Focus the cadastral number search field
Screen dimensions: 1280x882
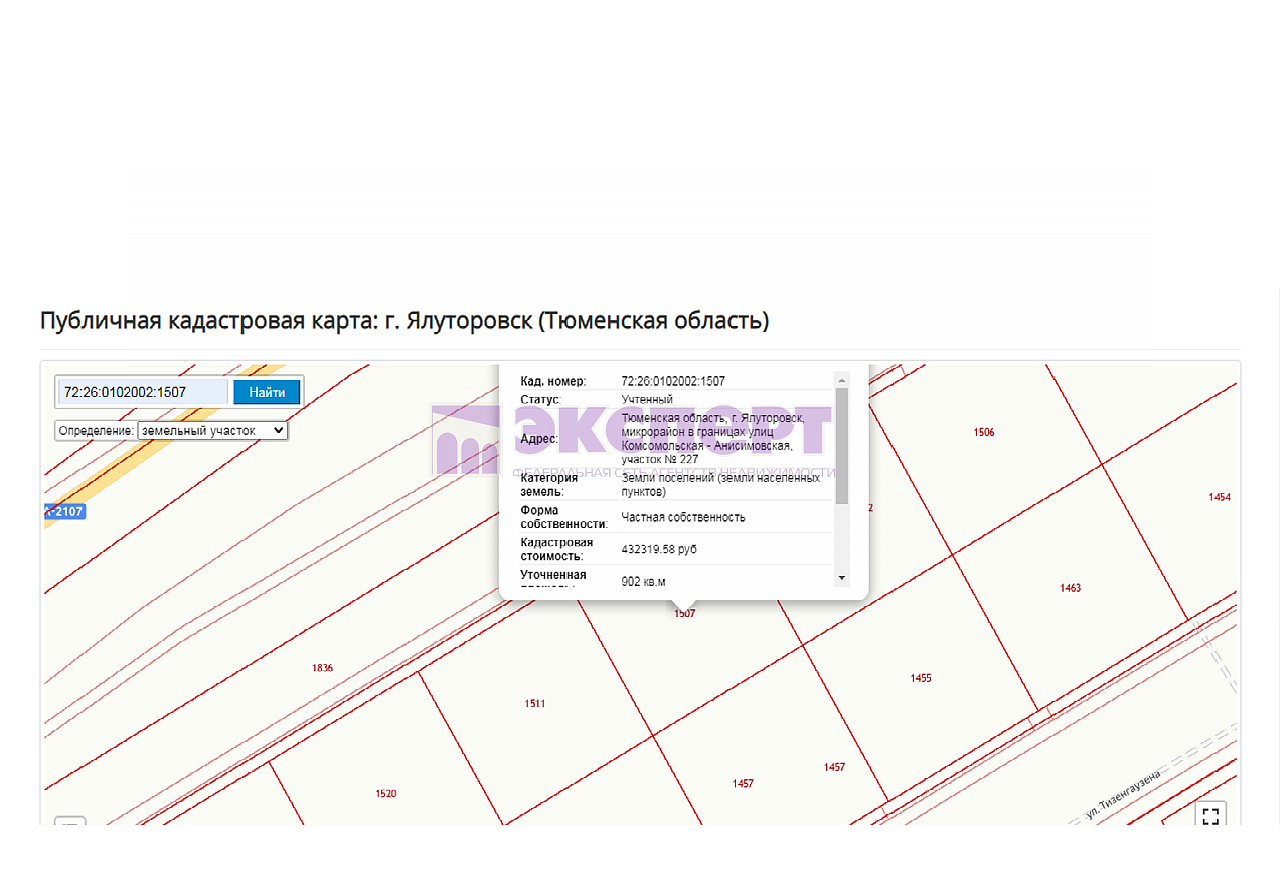pyautogui.click(x=143, y=392)
